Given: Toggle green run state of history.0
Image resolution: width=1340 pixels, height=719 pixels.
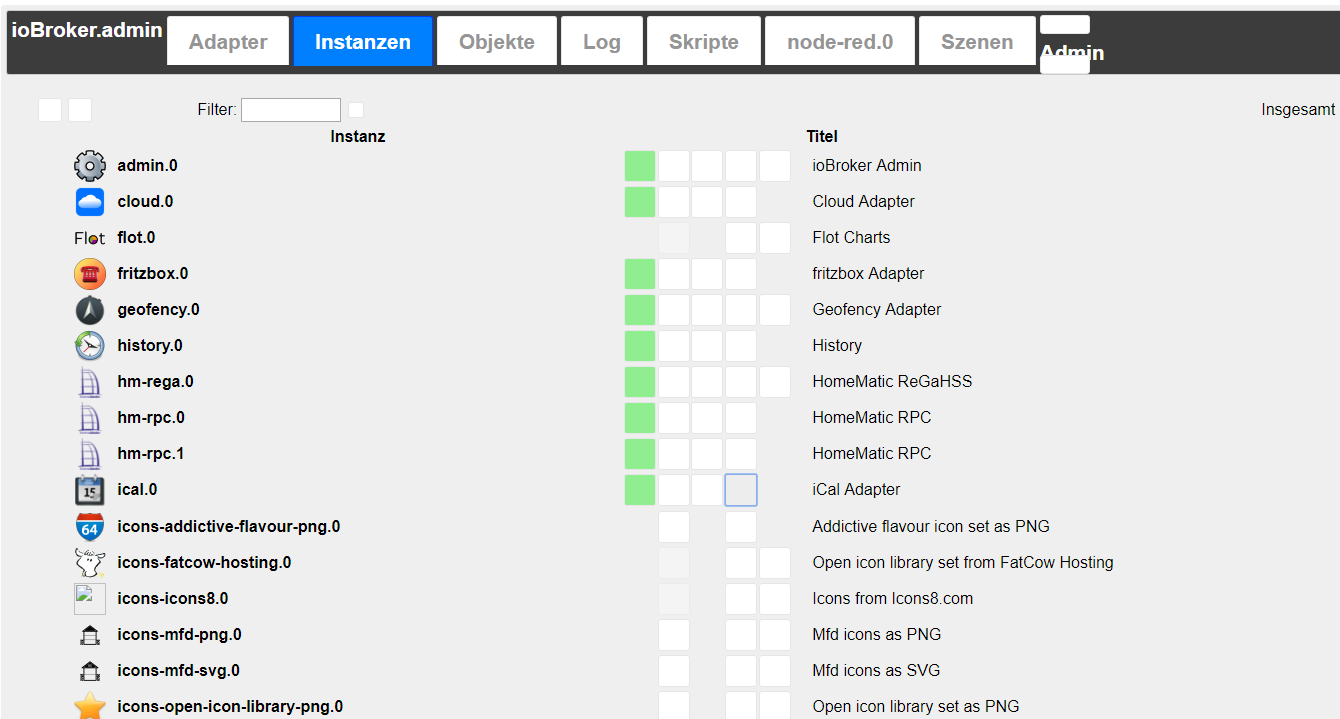Looking at the screenshot, I should click(640, 346).
